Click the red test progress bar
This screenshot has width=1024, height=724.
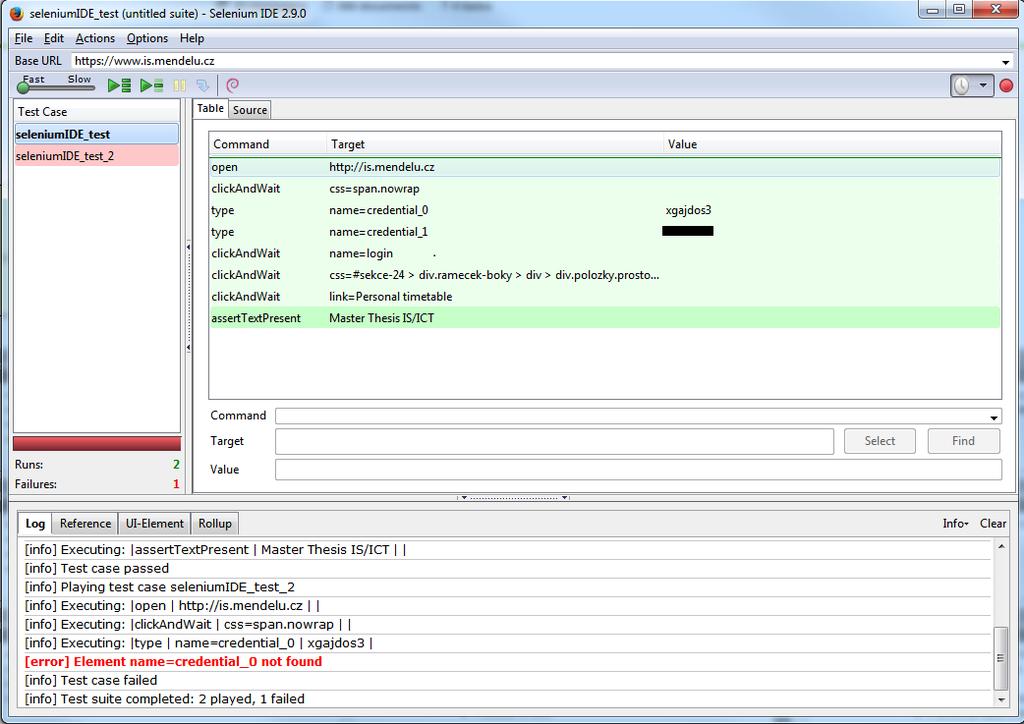(97, 444)
